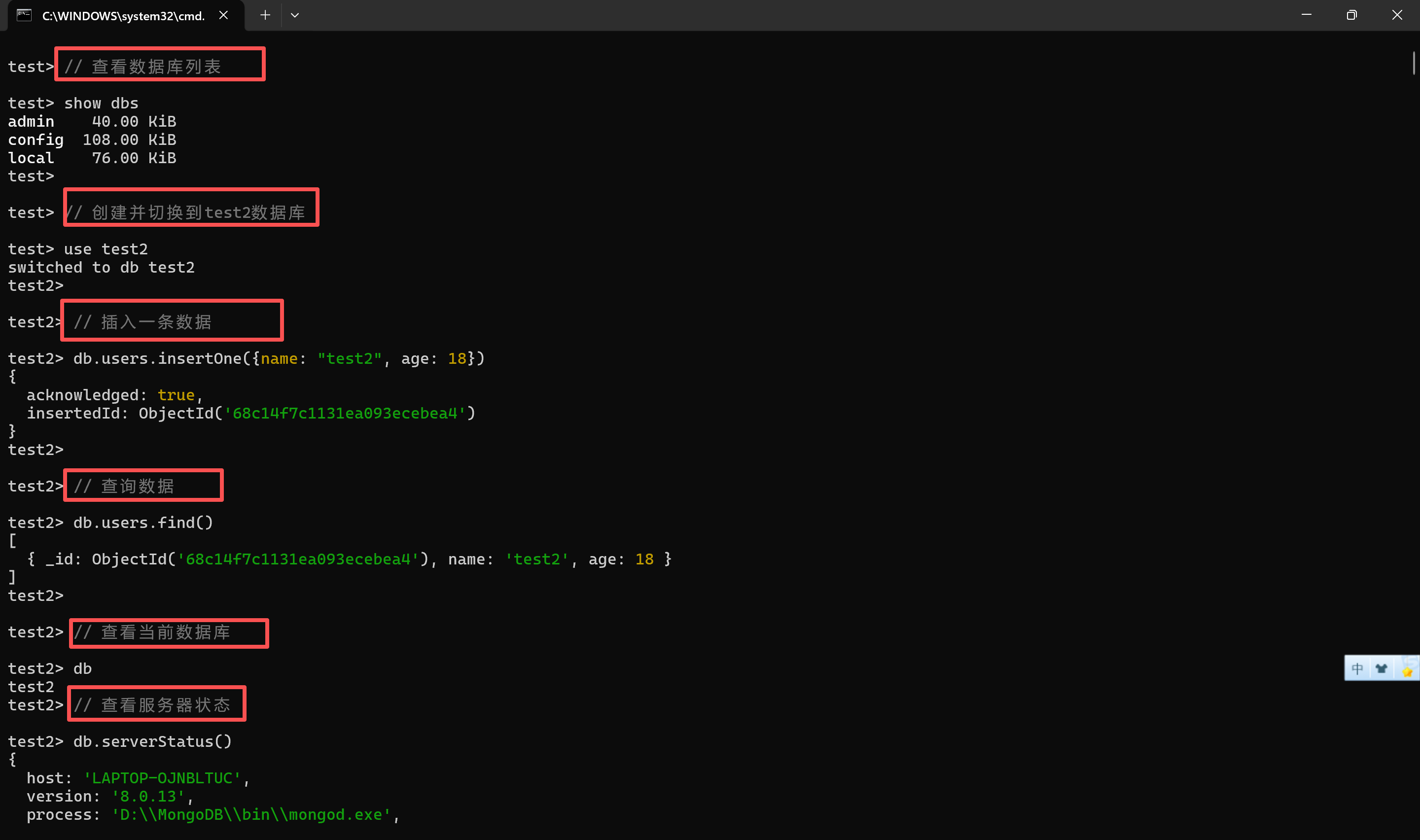Viewport: 1420px width, 840px height.
Task: Close the C:\WINDOWS\system32\cmd tab
Action: (223, 15)
